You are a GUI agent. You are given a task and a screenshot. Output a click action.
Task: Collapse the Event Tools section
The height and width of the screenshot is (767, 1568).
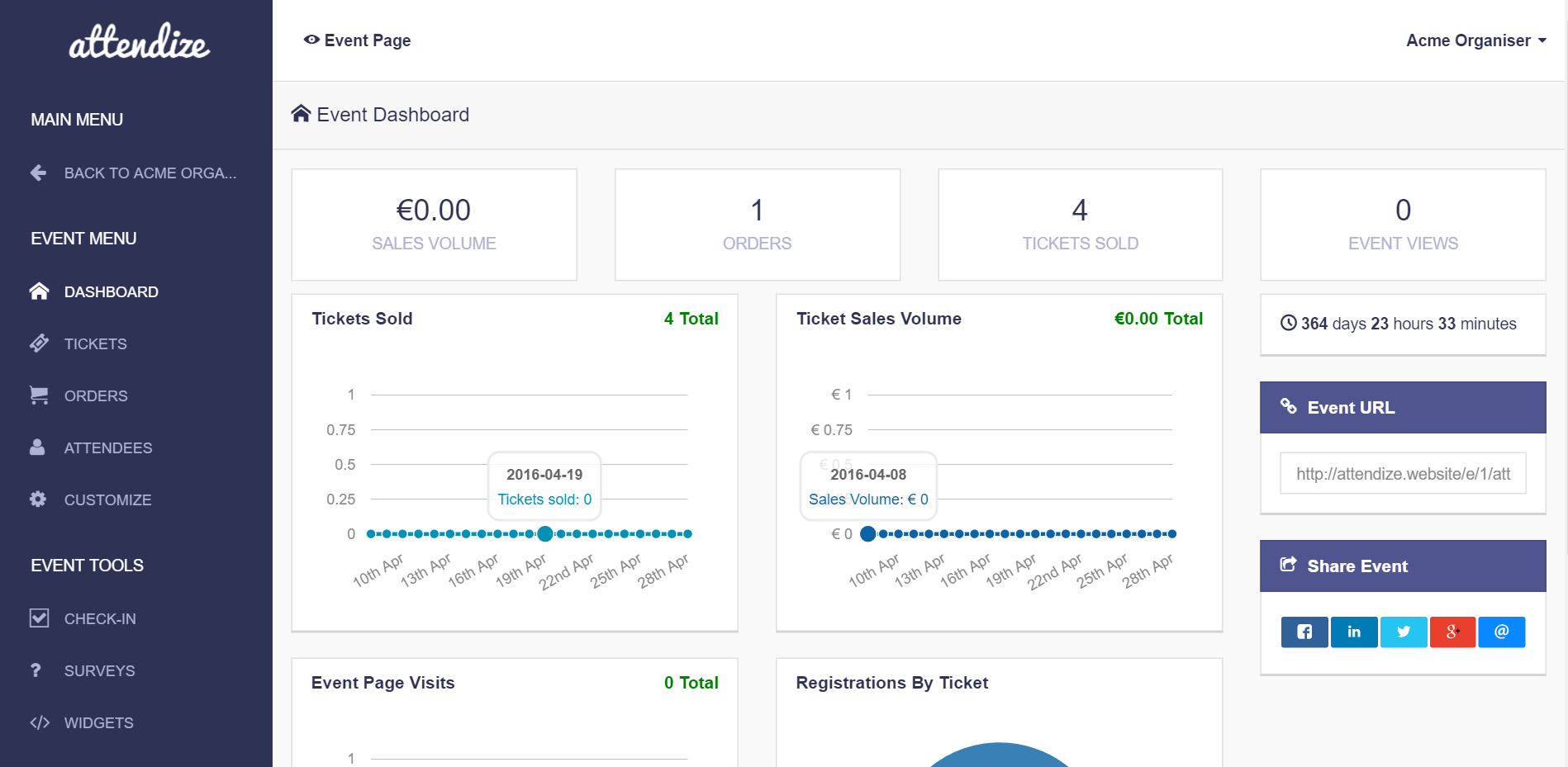tap(86, 565)
